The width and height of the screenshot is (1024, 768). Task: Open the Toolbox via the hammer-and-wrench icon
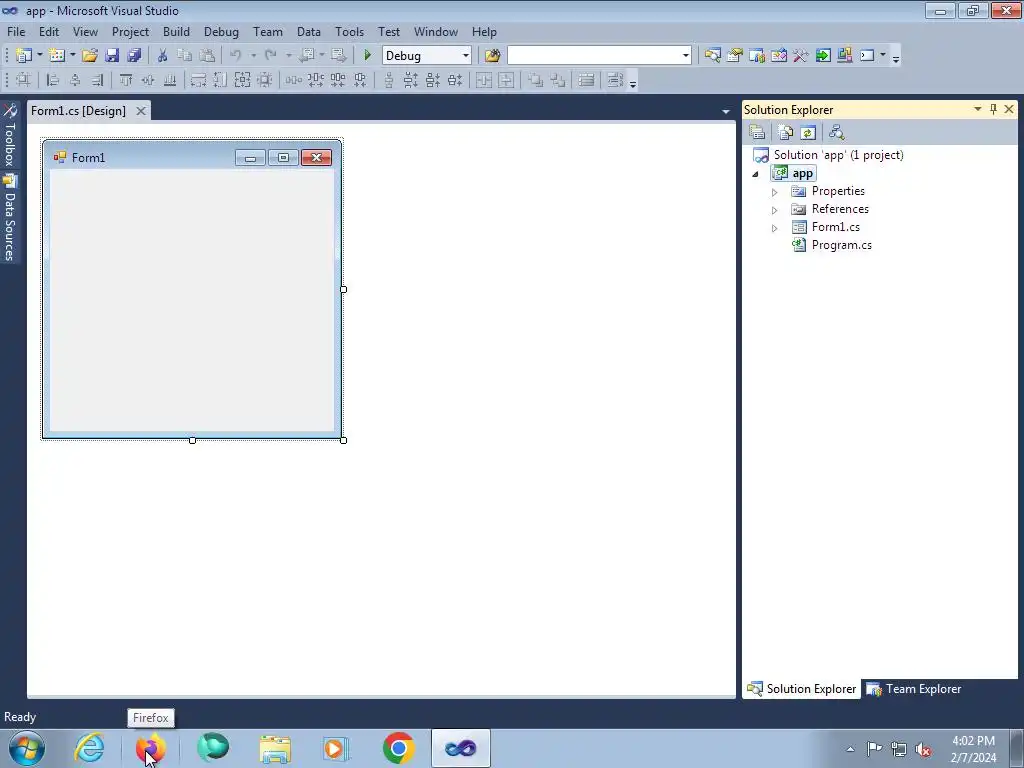[801, 56]
